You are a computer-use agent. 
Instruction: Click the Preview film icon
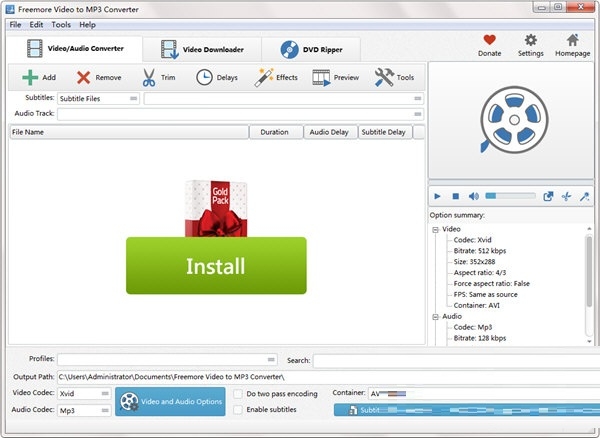322,77
